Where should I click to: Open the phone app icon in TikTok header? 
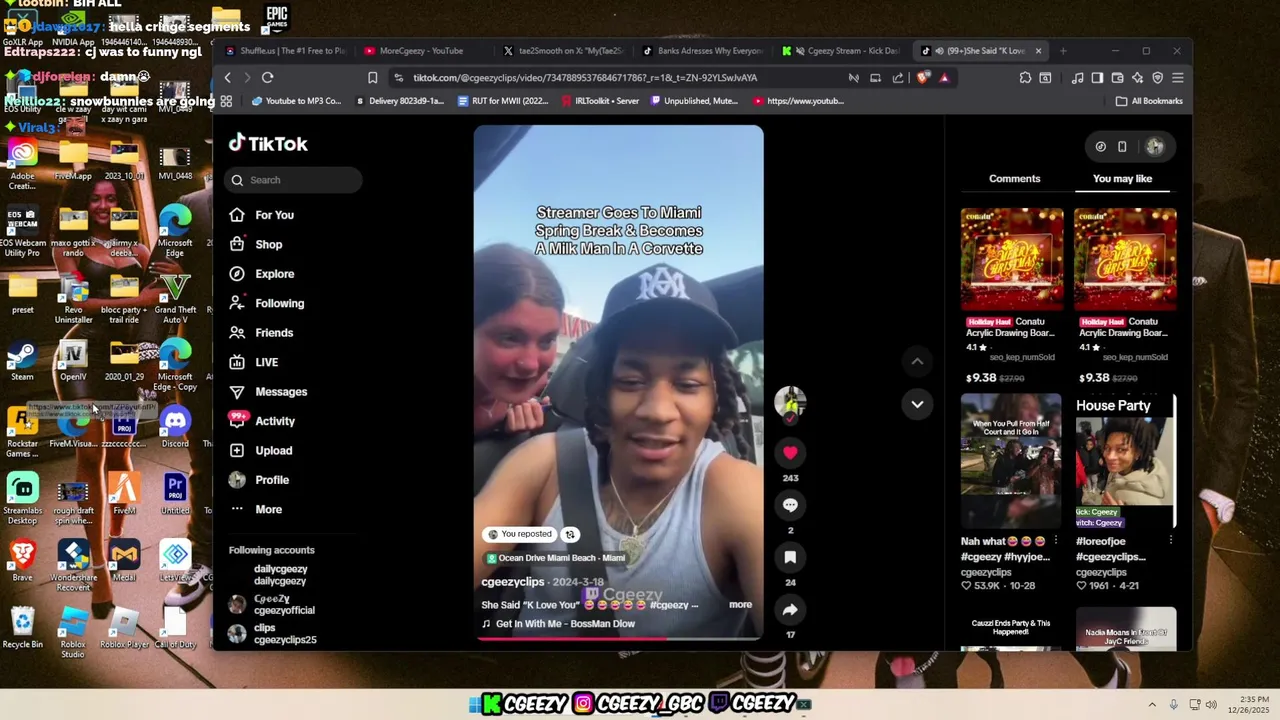pos(1122,147)
